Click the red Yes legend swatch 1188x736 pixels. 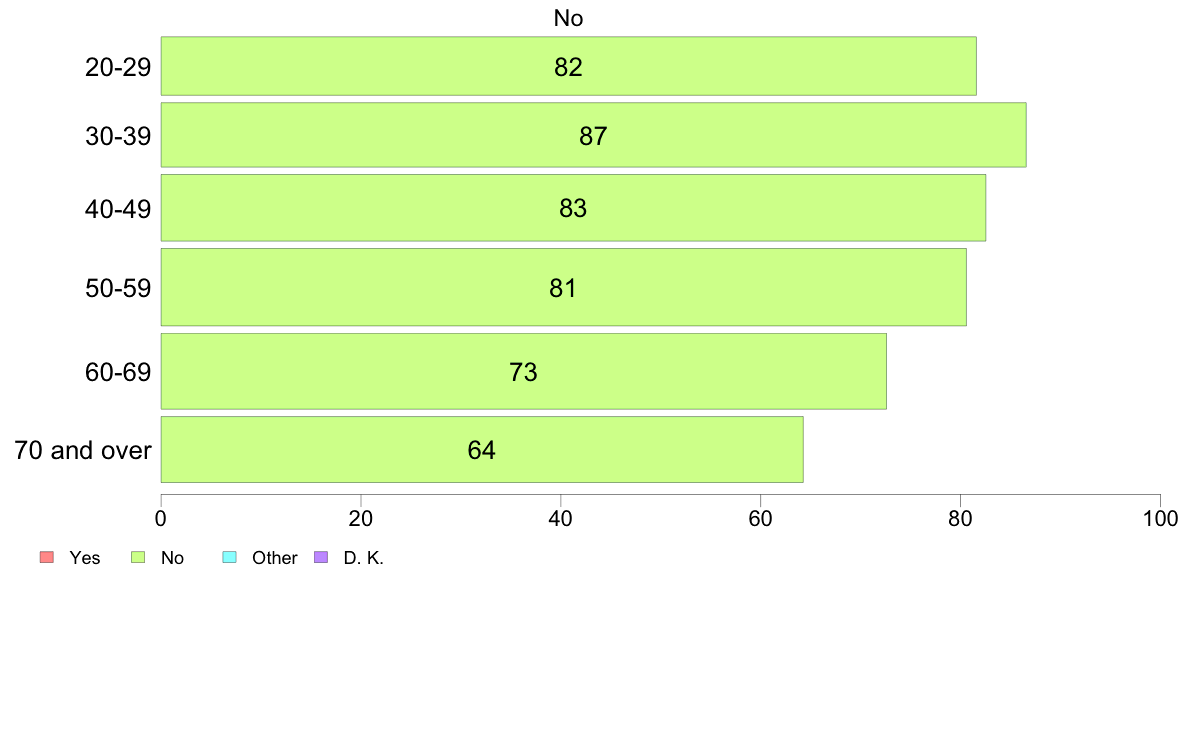pyautogui.click(x=46, y=558)
